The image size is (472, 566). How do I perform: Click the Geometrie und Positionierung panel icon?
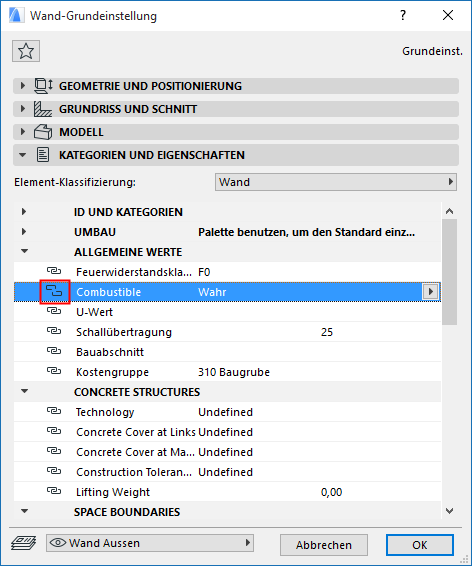click(43, 86)
